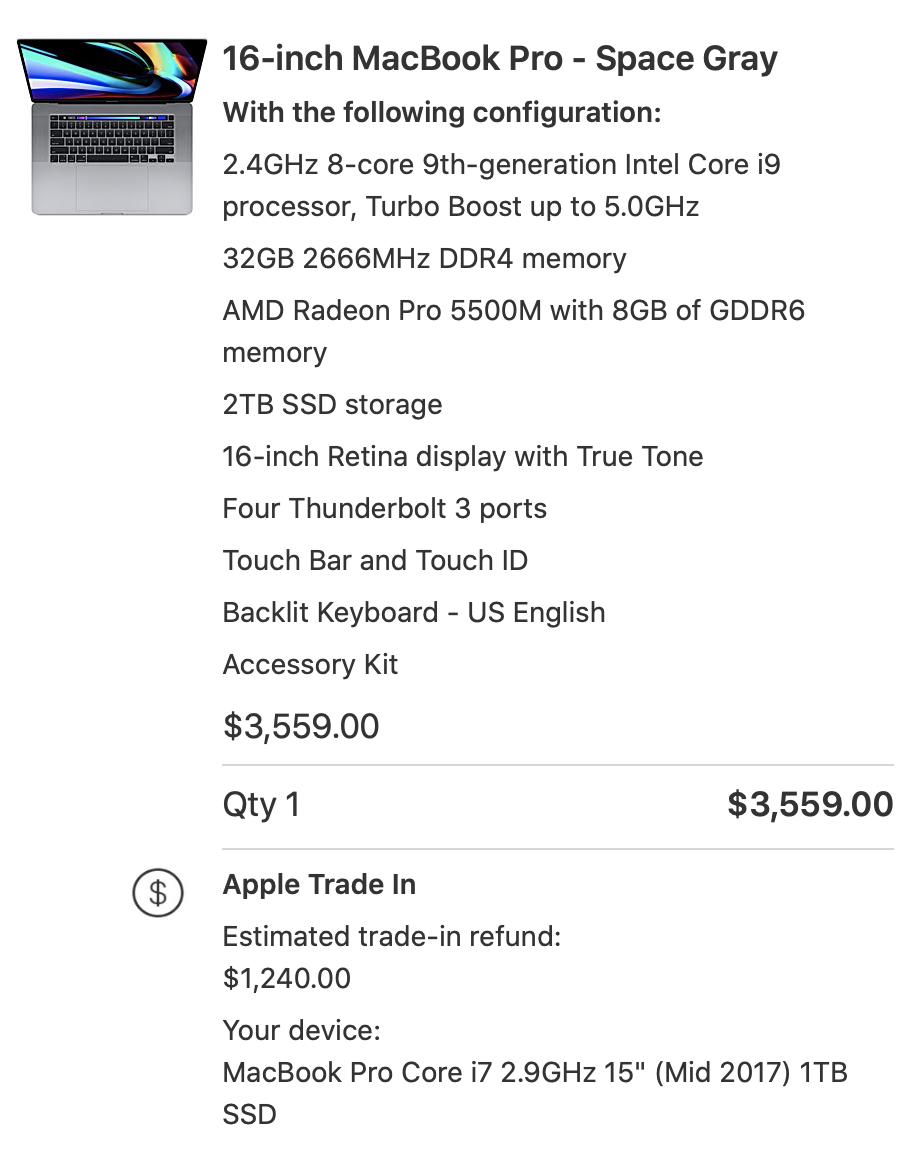This screenshot has height=1152, width=924.
Task: Click the 2TB SSD storage line
Action: [333, 405]
